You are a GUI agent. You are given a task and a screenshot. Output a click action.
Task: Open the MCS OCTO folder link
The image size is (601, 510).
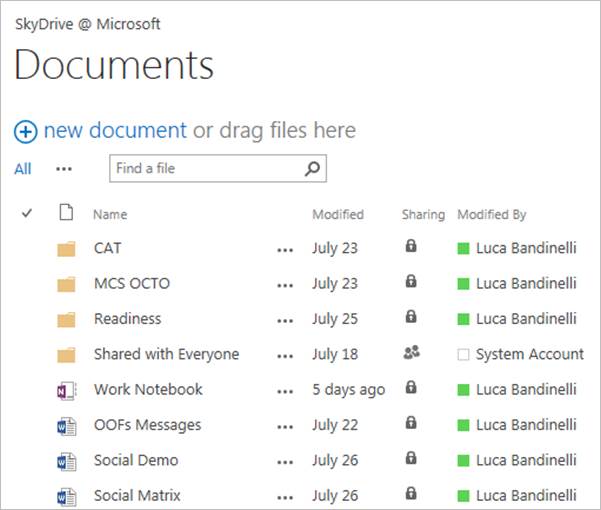[x=132, y=284]
